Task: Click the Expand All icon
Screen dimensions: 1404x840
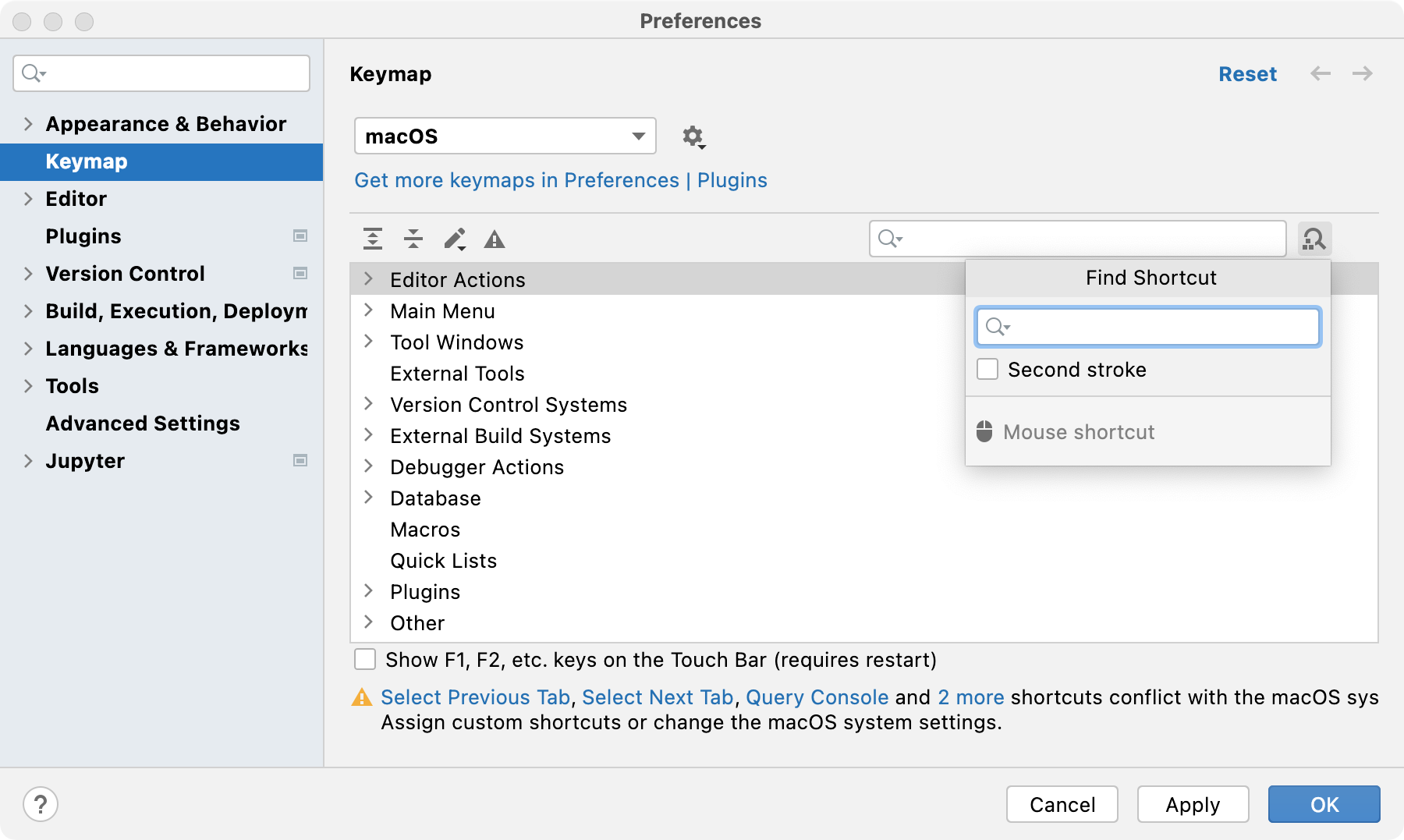Action: click(x=373, y=239)
